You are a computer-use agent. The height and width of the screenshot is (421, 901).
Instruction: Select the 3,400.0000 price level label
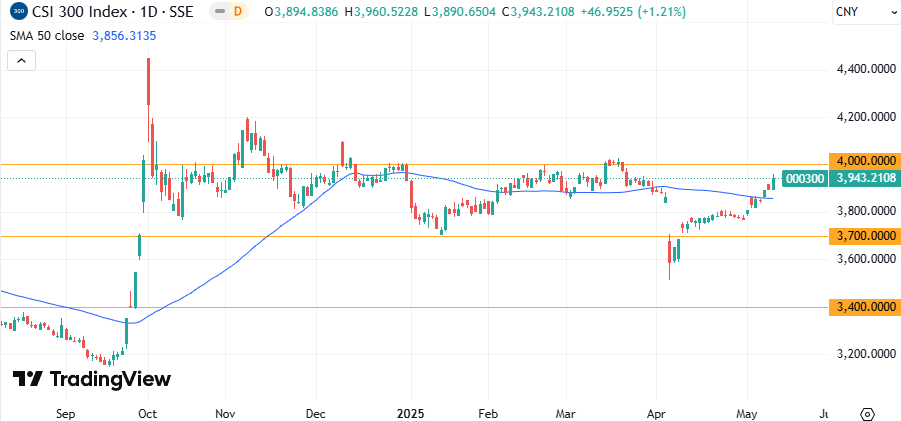[x=863, y=307]
